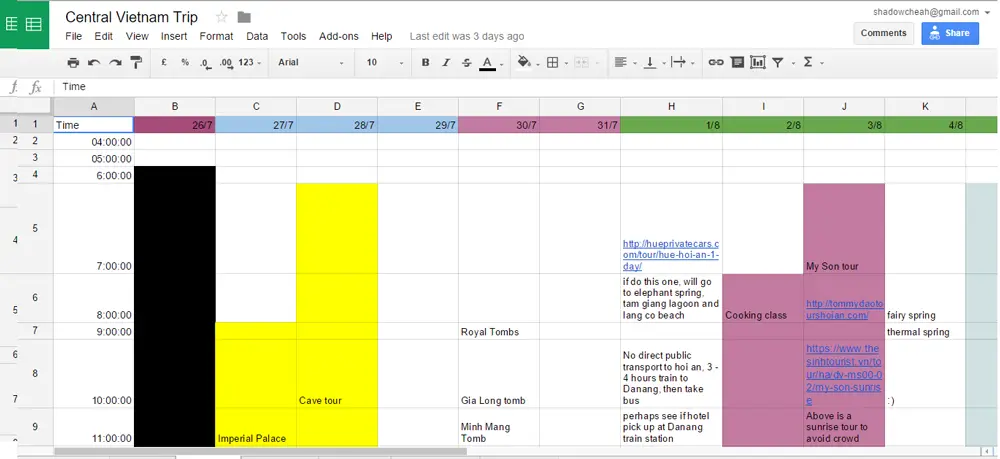Select the 'My Son tour' cell
The image size is (1000, 459).
(844, 229)
